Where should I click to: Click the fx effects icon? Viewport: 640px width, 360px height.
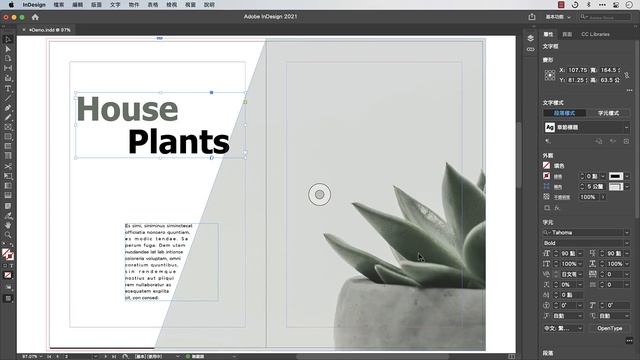click(557, 208)
